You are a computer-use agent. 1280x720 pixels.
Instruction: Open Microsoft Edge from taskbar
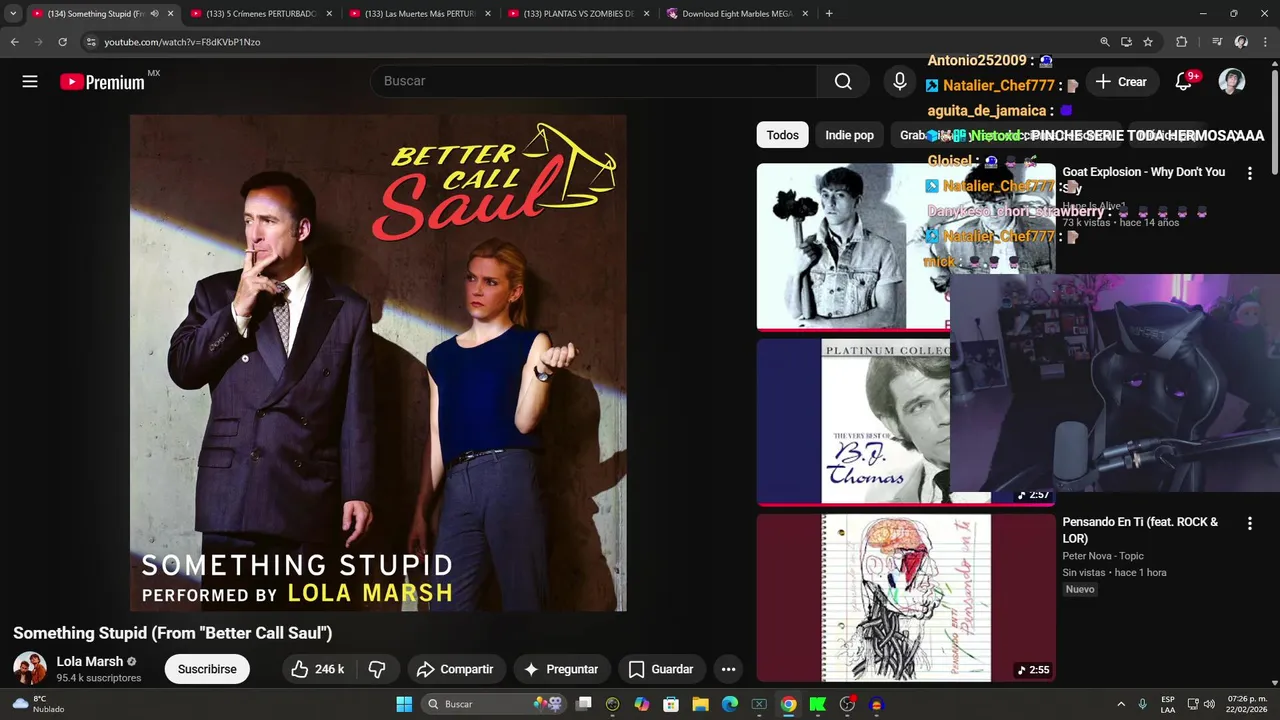click(730, 704)
